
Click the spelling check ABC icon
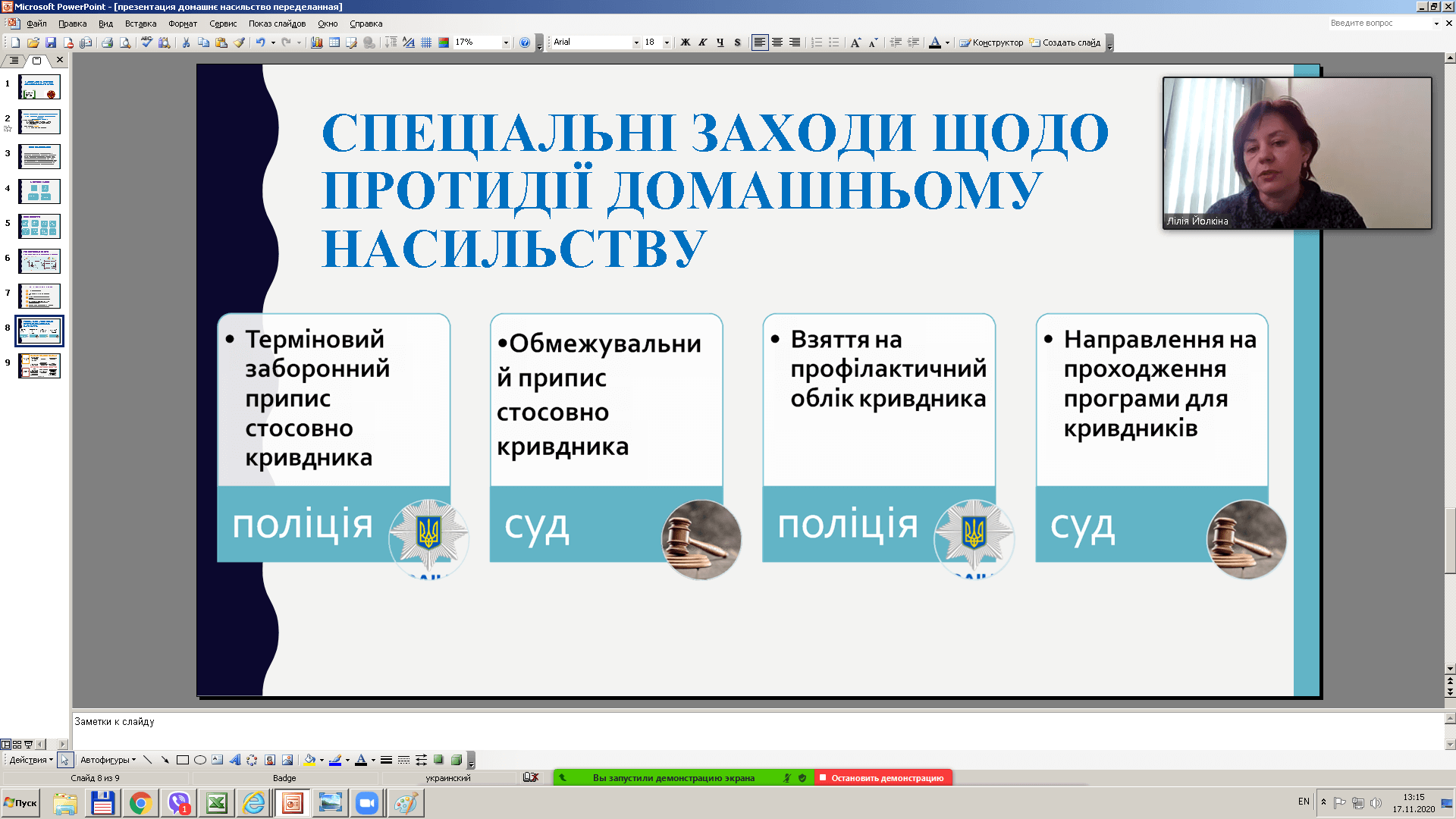pyautogui.click(x=146, y=42)
